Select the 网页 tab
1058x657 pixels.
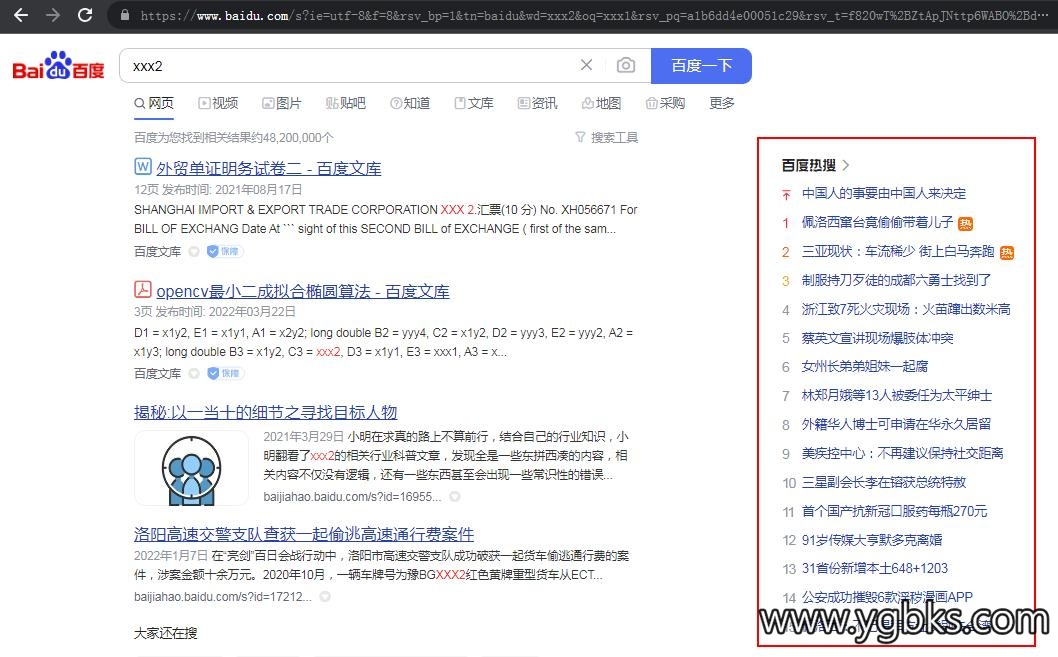tap(154, 103)
